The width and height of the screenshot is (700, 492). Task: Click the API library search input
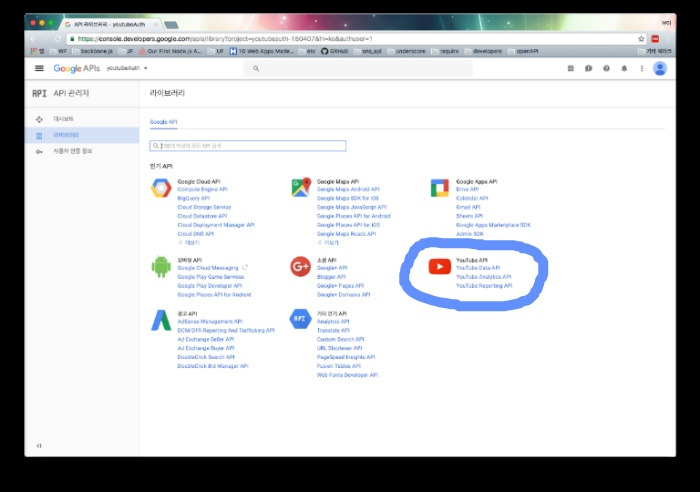[x=248, y=146]
